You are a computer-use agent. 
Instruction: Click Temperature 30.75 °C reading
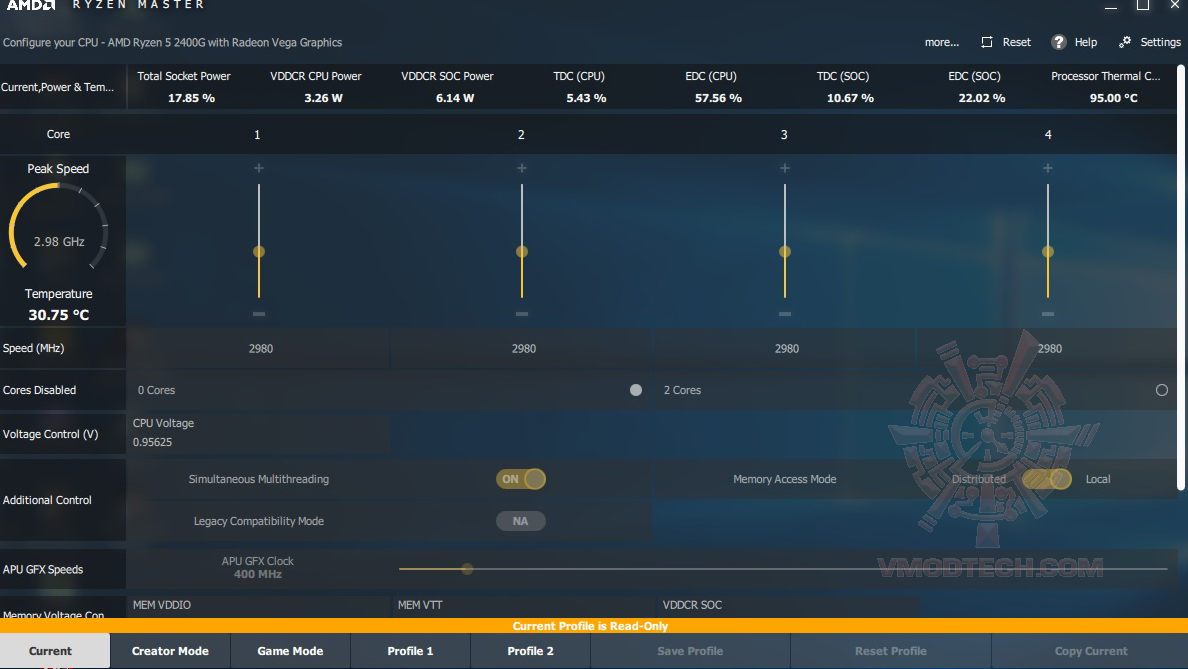point(58,314)
